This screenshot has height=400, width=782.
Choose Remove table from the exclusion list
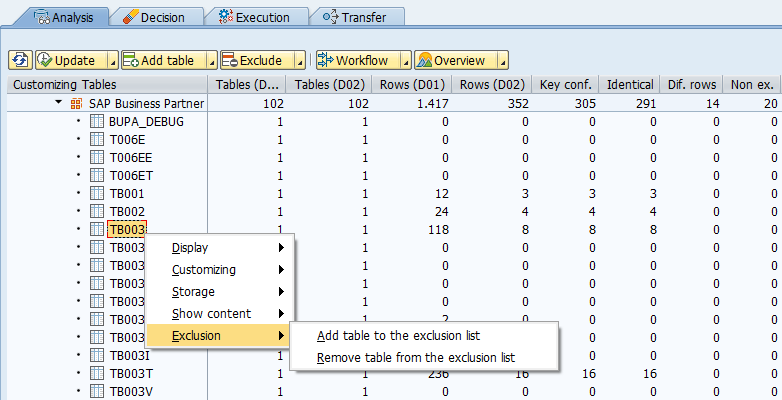pos(416,358)
